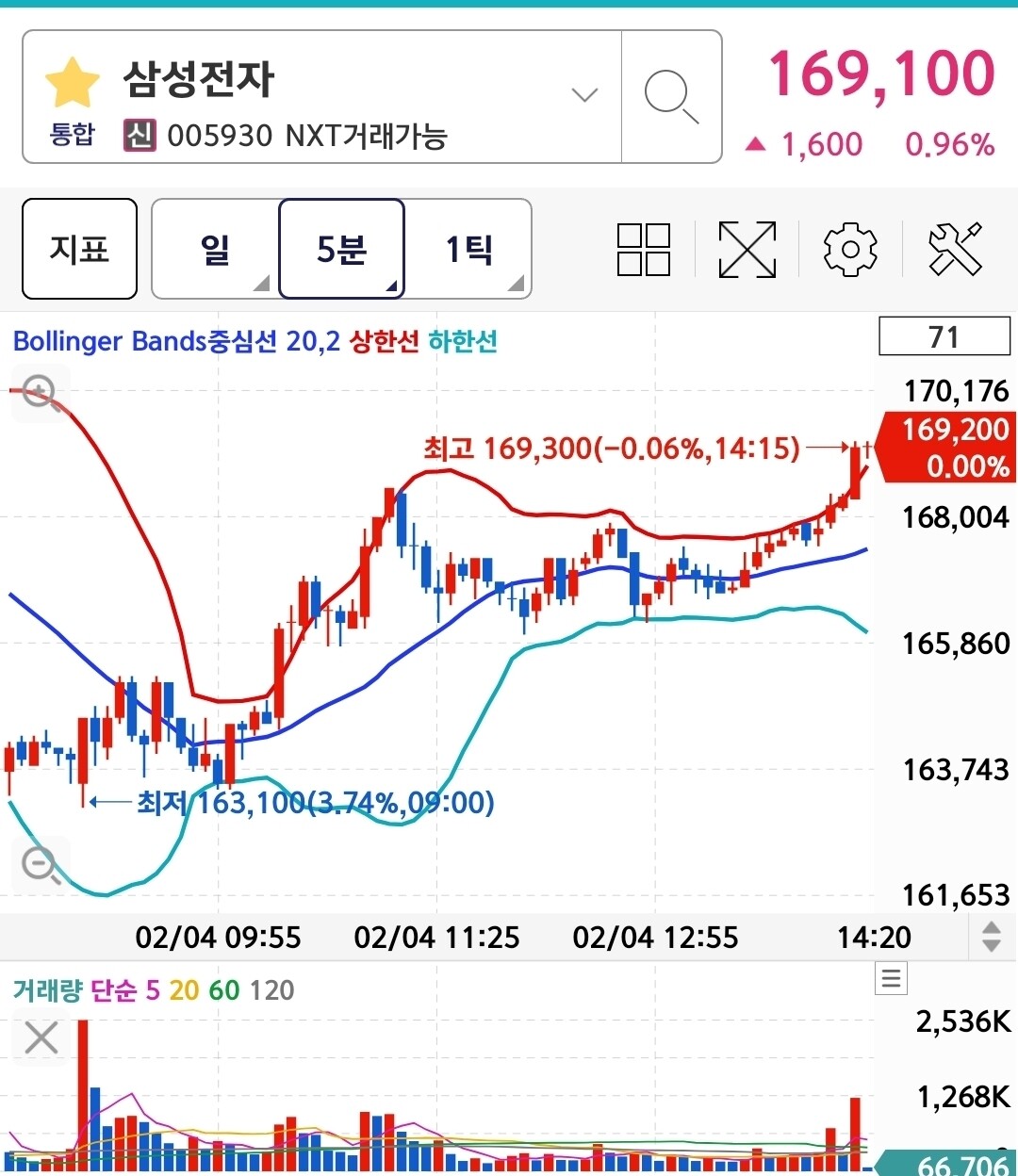The image size is (1018, 1176).
Task: Click the 삼성전자 stock name
Action: click(199, 79)
